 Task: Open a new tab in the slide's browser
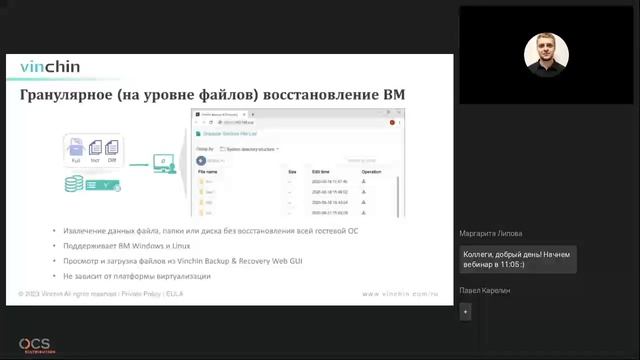coord(253,114)
